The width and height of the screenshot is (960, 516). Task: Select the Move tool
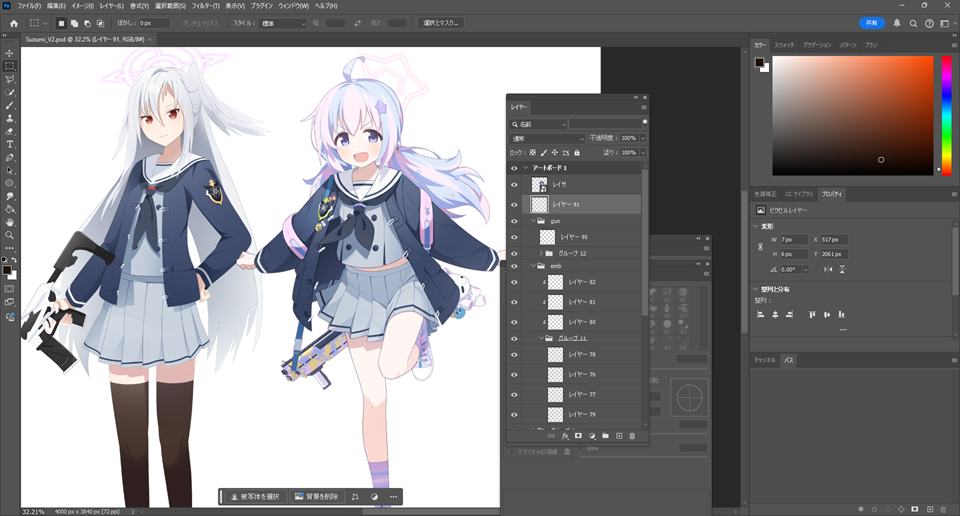tap(10, 53)
